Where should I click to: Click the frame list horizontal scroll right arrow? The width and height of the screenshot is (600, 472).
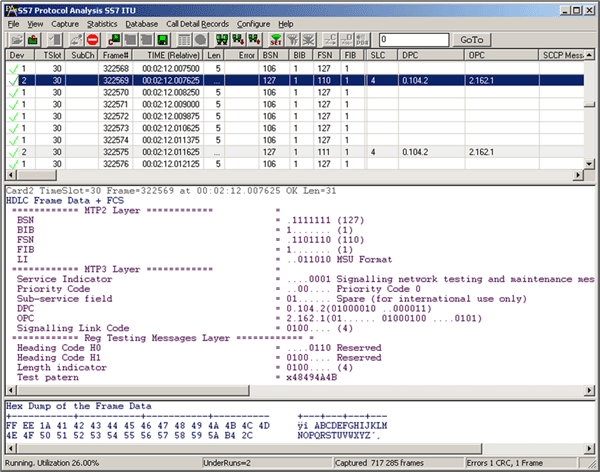[x=578, y=175]
